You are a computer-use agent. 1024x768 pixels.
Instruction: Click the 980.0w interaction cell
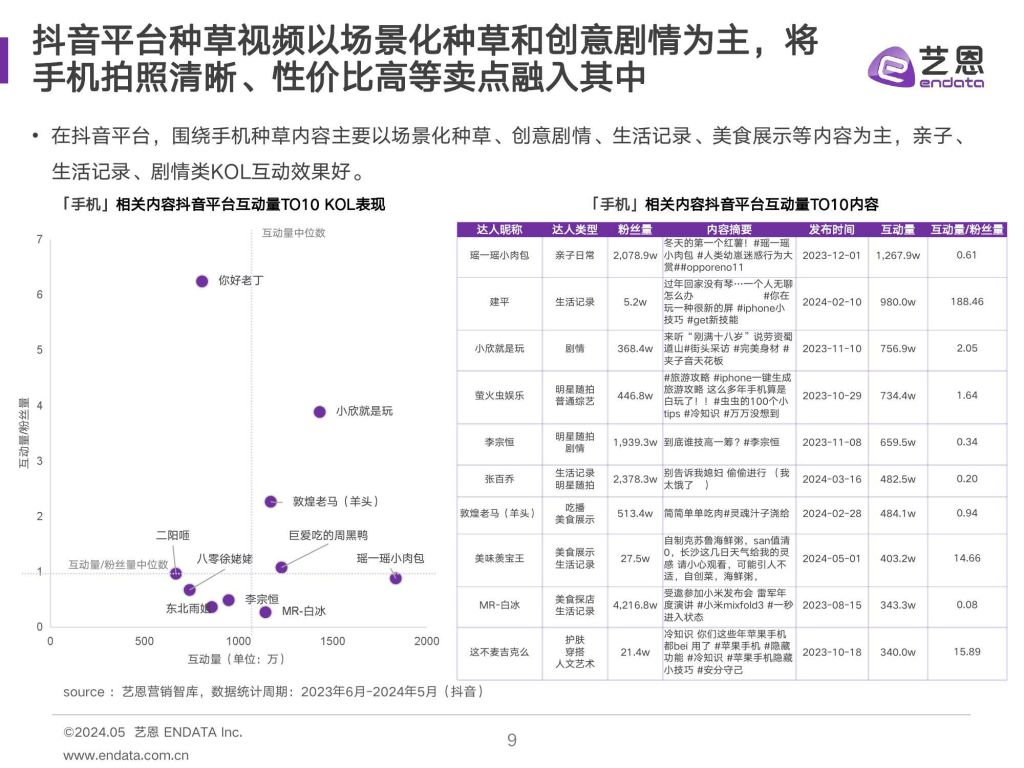tap(898, 302)
